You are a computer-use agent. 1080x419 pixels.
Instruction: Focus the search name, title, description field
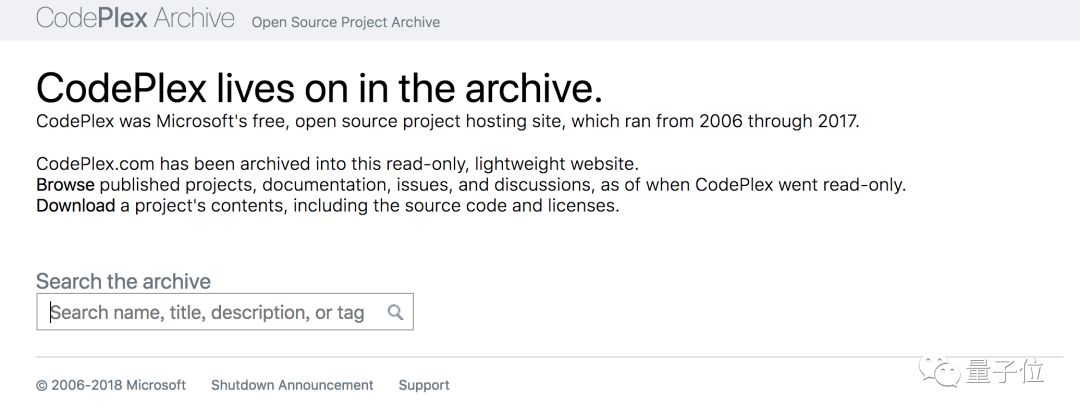click(x=210, y=312)
